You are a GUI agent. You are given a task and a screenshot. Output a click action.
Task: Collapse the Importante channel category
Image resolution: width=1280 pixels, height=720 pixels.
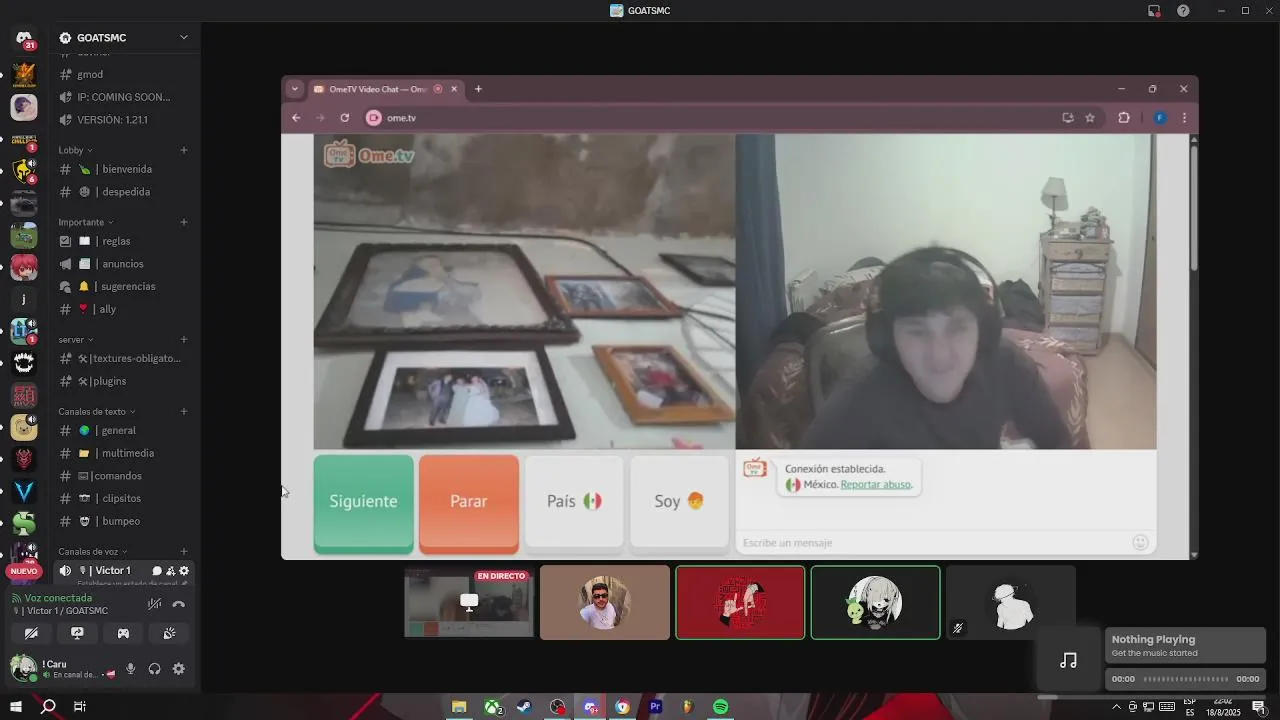click(x=86, y=222)
